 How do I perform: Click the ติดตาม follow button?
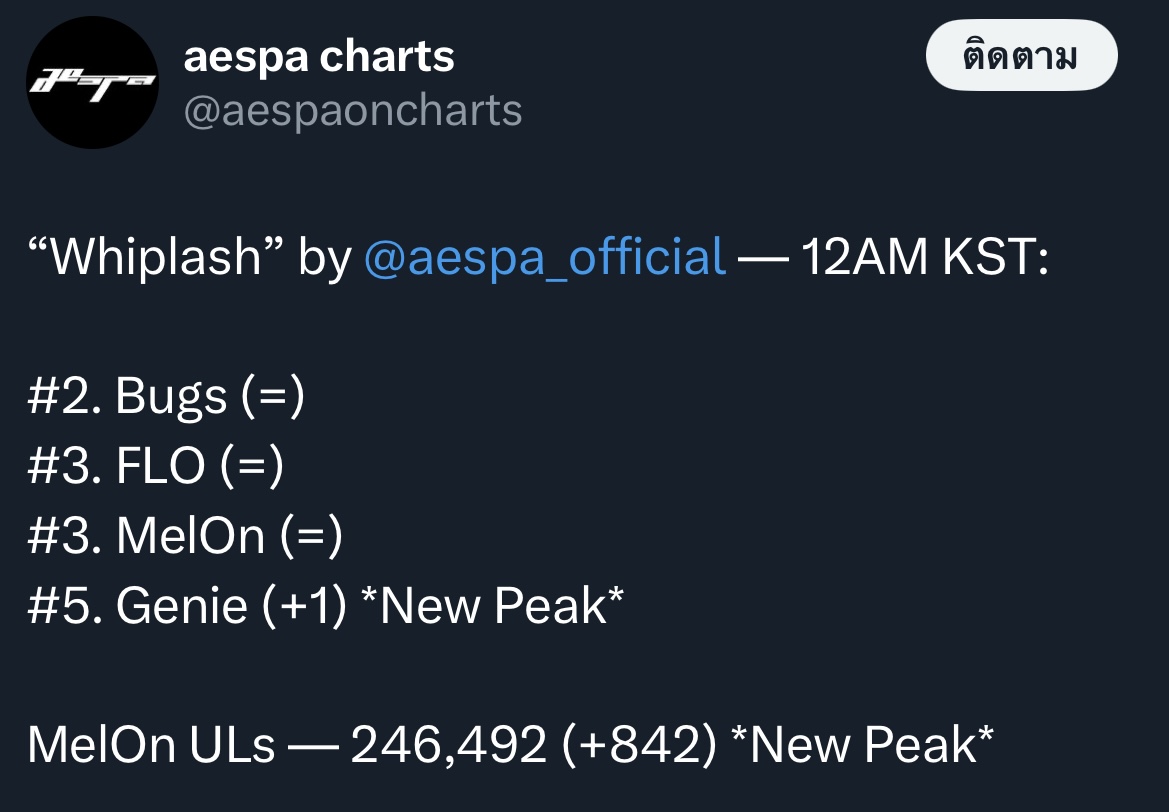(x=1020, y=57)
